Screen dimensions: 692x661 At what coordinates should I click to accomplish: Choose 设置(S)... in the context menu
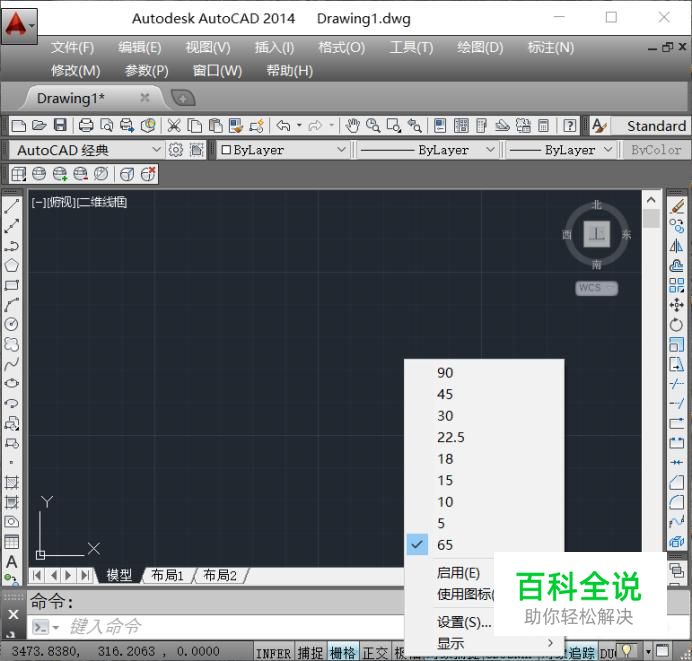coord(463,622)
